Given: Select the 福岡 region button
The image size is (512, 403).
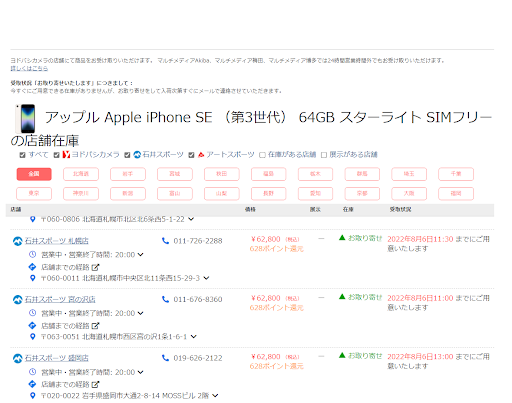Looking at the screenshot, I should point(456,194).
